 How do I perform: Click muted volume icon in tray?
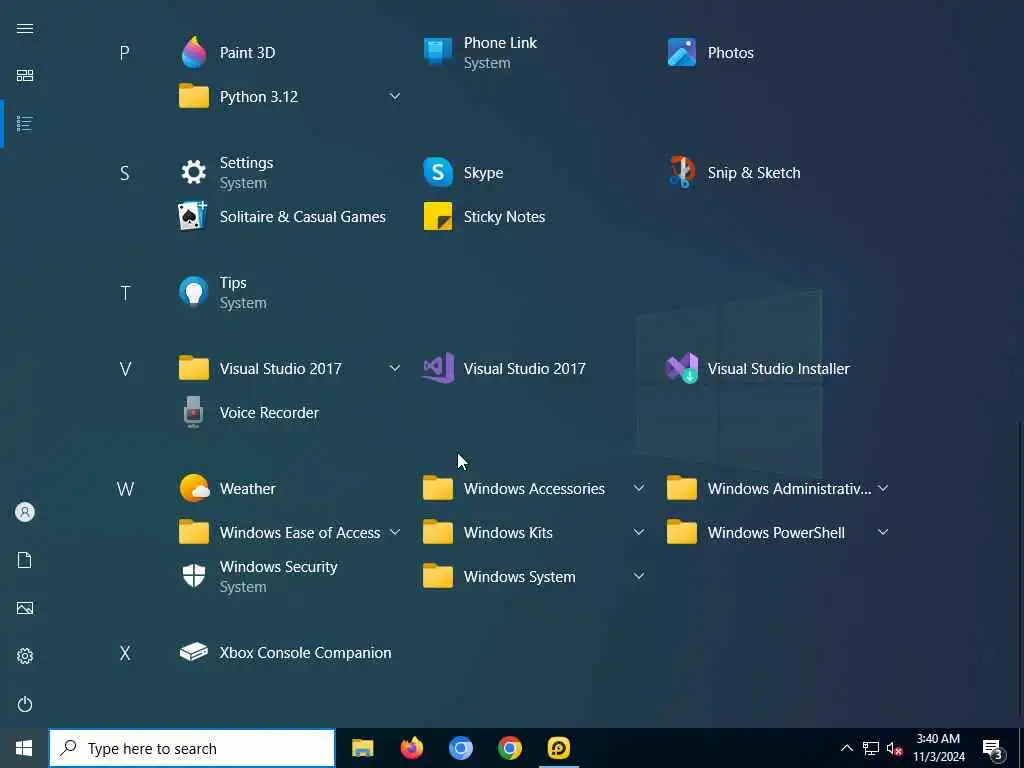[894, 748]
